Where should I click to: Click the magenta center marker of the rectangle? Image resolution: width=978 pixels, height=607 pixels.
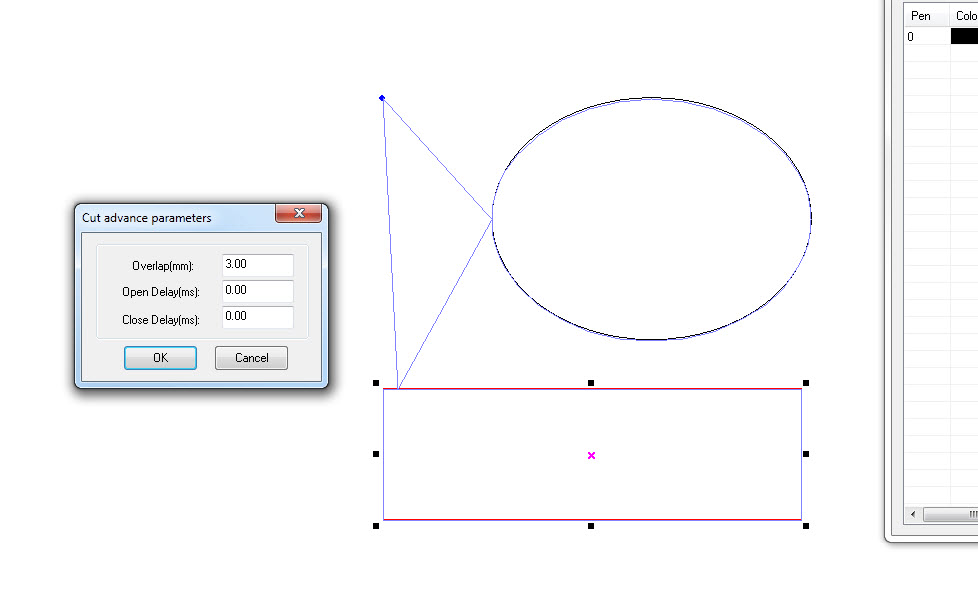click(591, 455)
